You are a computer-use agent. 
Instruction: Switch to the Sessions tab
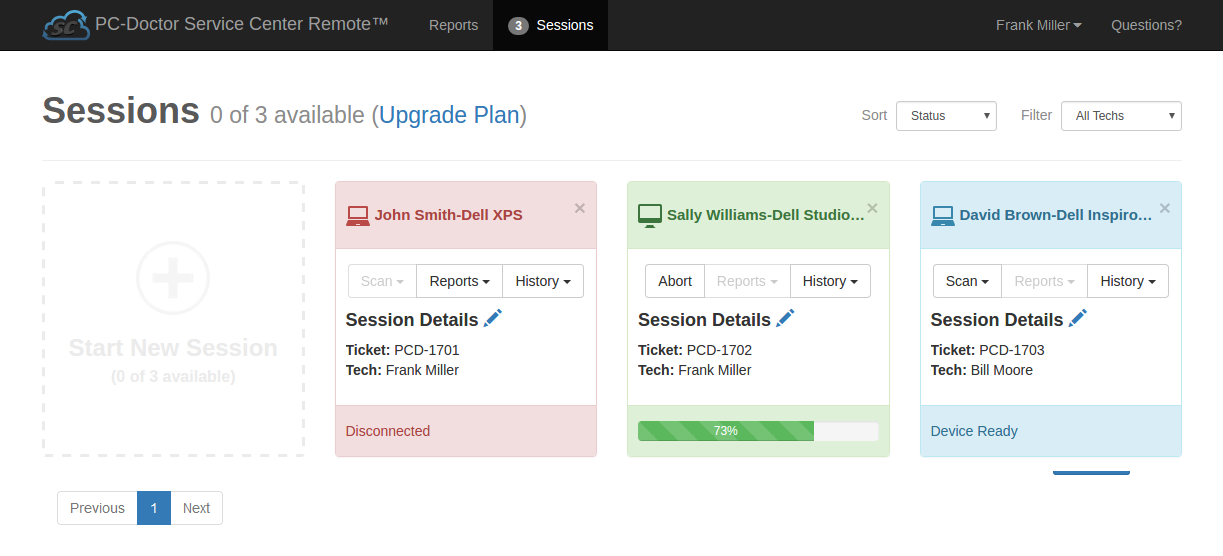click(550, 25)
